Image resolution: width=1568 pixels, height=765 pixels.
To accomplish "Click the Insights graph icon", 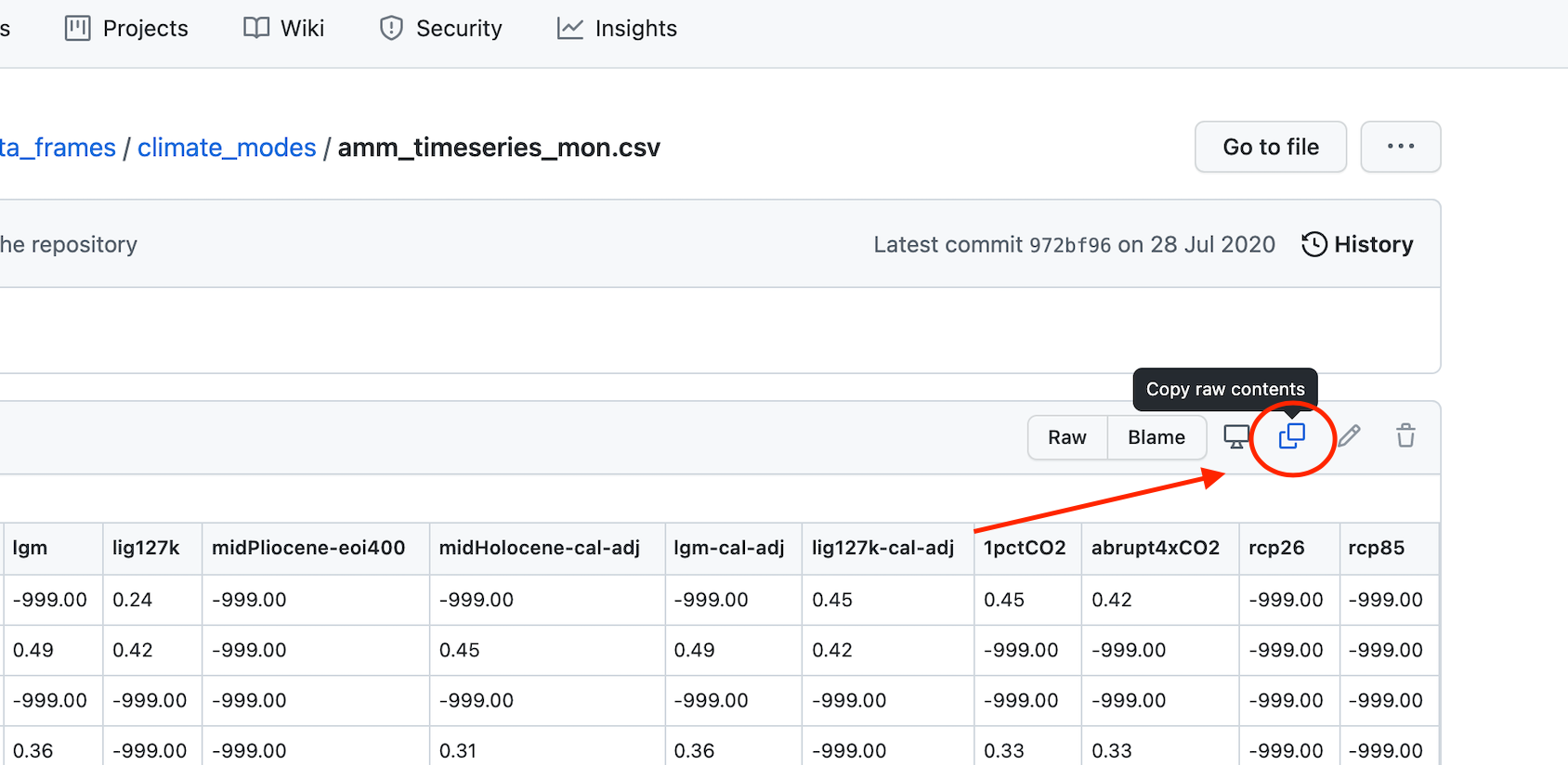I will click(x=569, y=29).
